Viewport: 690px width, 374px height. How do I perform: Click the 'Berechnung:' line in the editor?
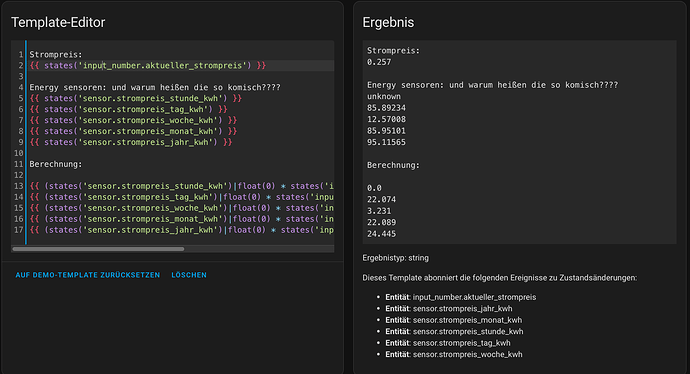(56, 164)
